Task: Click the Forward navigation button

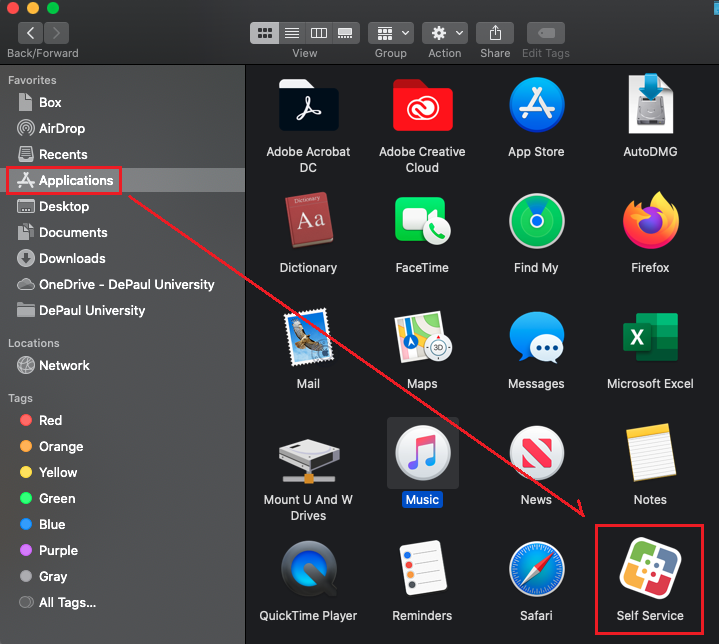Action: point(56,33)
